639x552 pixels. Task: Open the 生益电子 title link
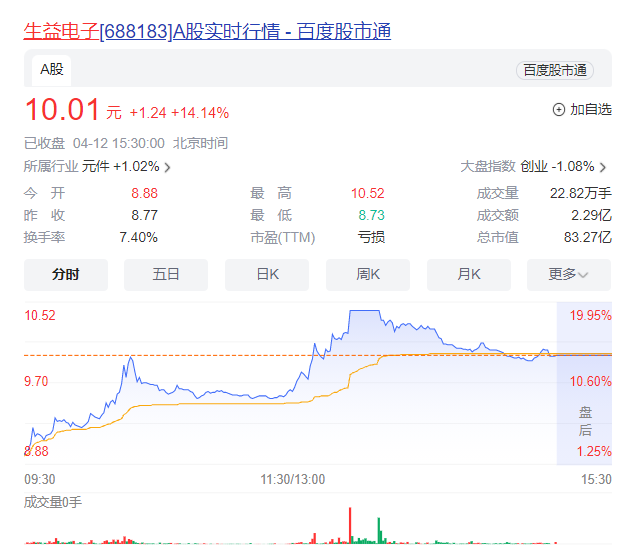click(x=61, y=31)
